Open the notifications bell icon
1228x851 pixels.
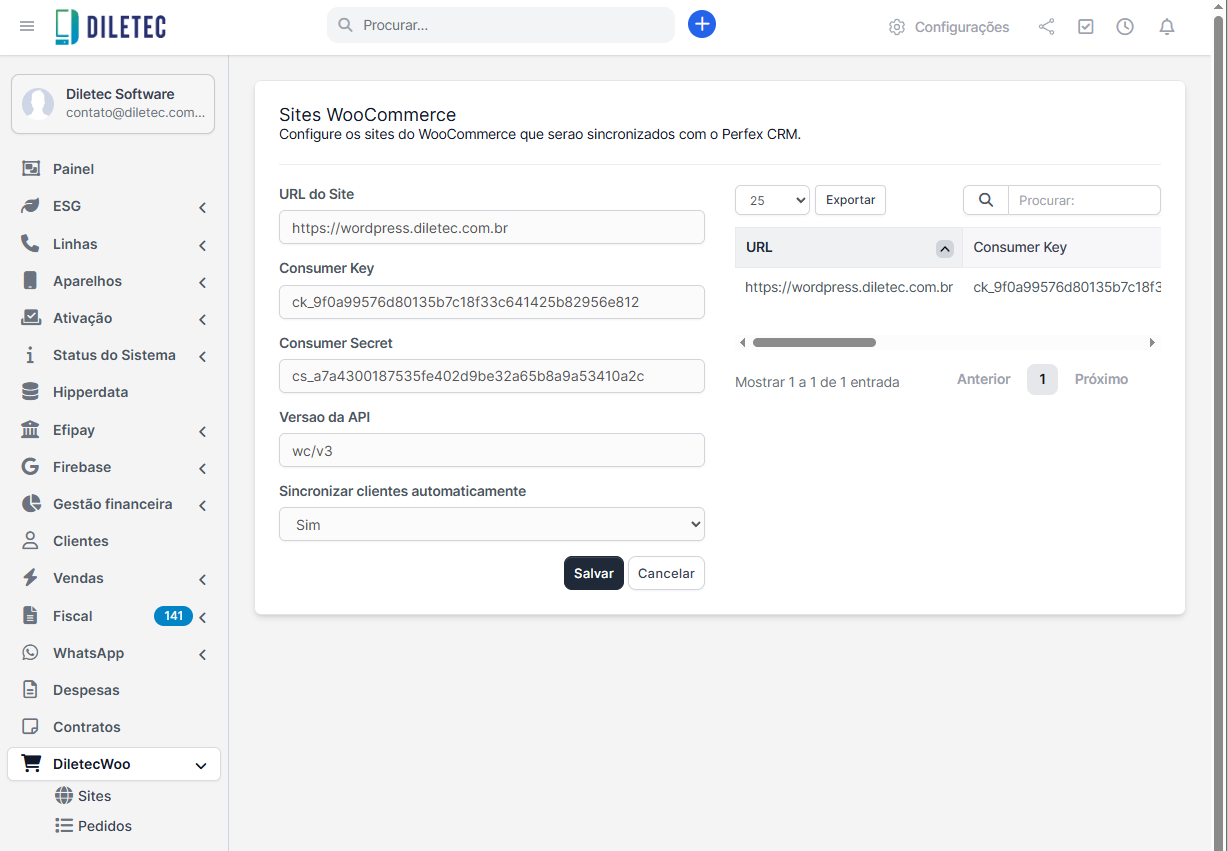click(1166, 27)
